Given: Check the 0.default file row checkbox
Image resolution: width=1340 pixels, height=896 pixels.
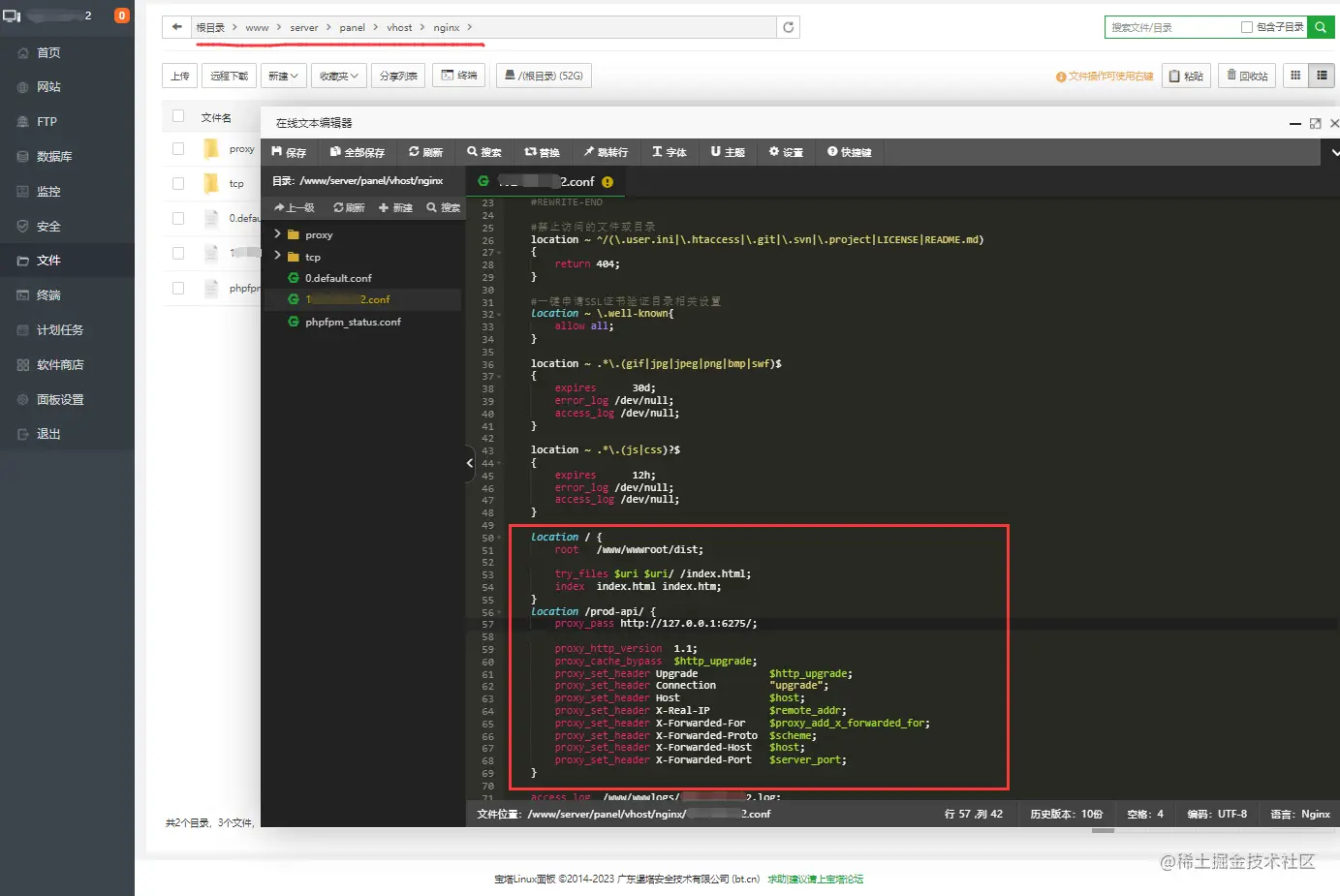Looking at the screenshot, I should (x=178, y=218).
